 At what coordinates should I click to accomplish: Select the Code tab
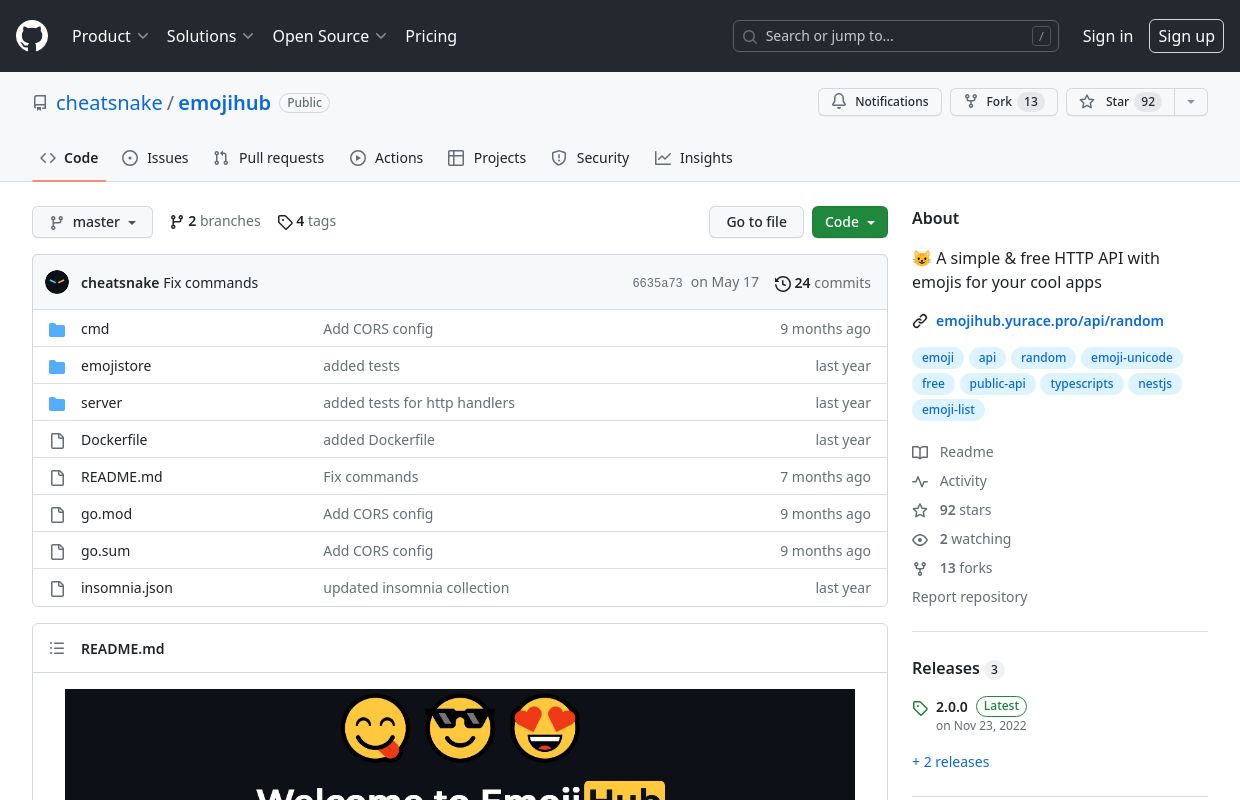(69, 158)
